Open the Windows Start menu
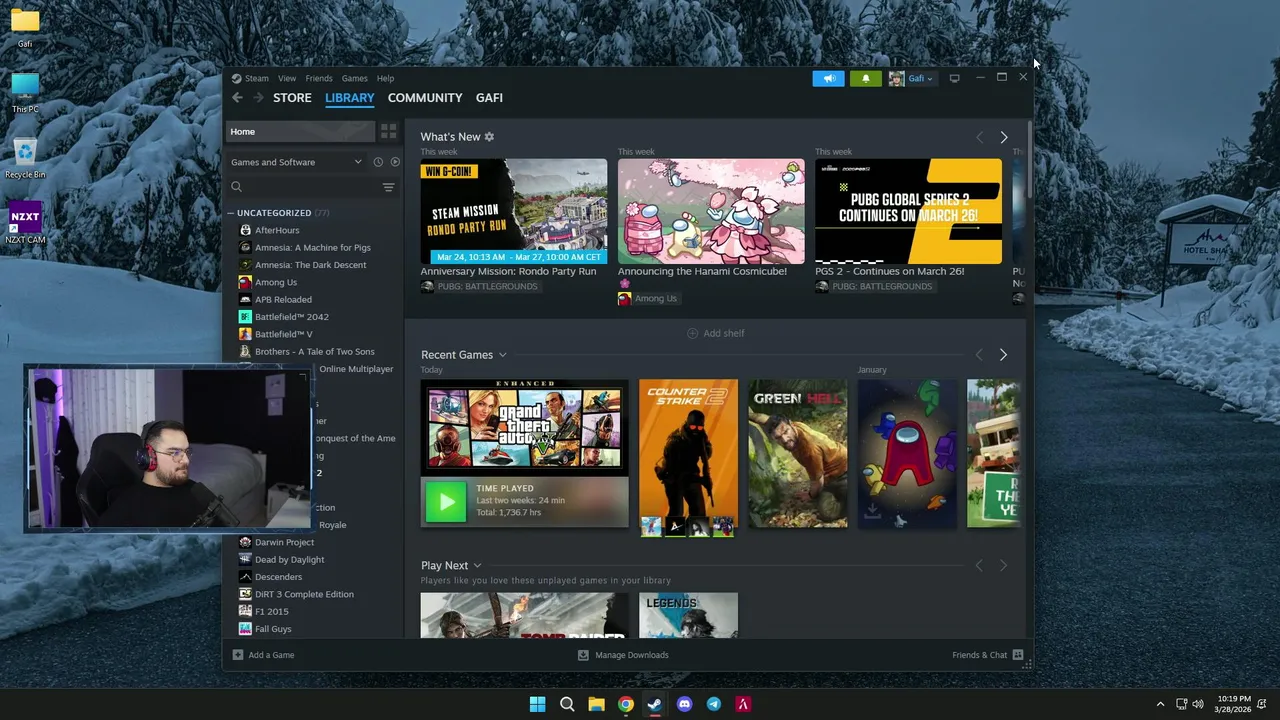The width and height of the screenshot is (1280, 720). click(x=537, y=704)
